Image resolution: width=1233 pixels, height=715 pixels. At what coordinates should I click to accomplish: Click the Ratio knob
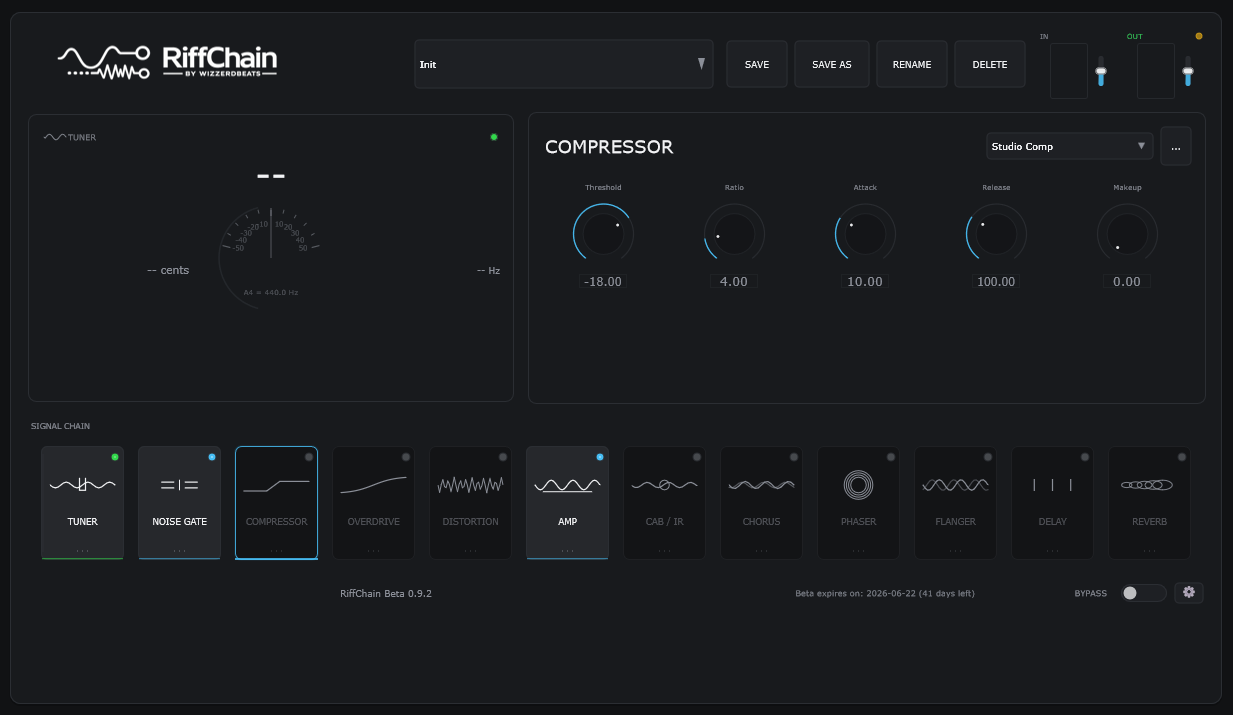click(734, 234)
